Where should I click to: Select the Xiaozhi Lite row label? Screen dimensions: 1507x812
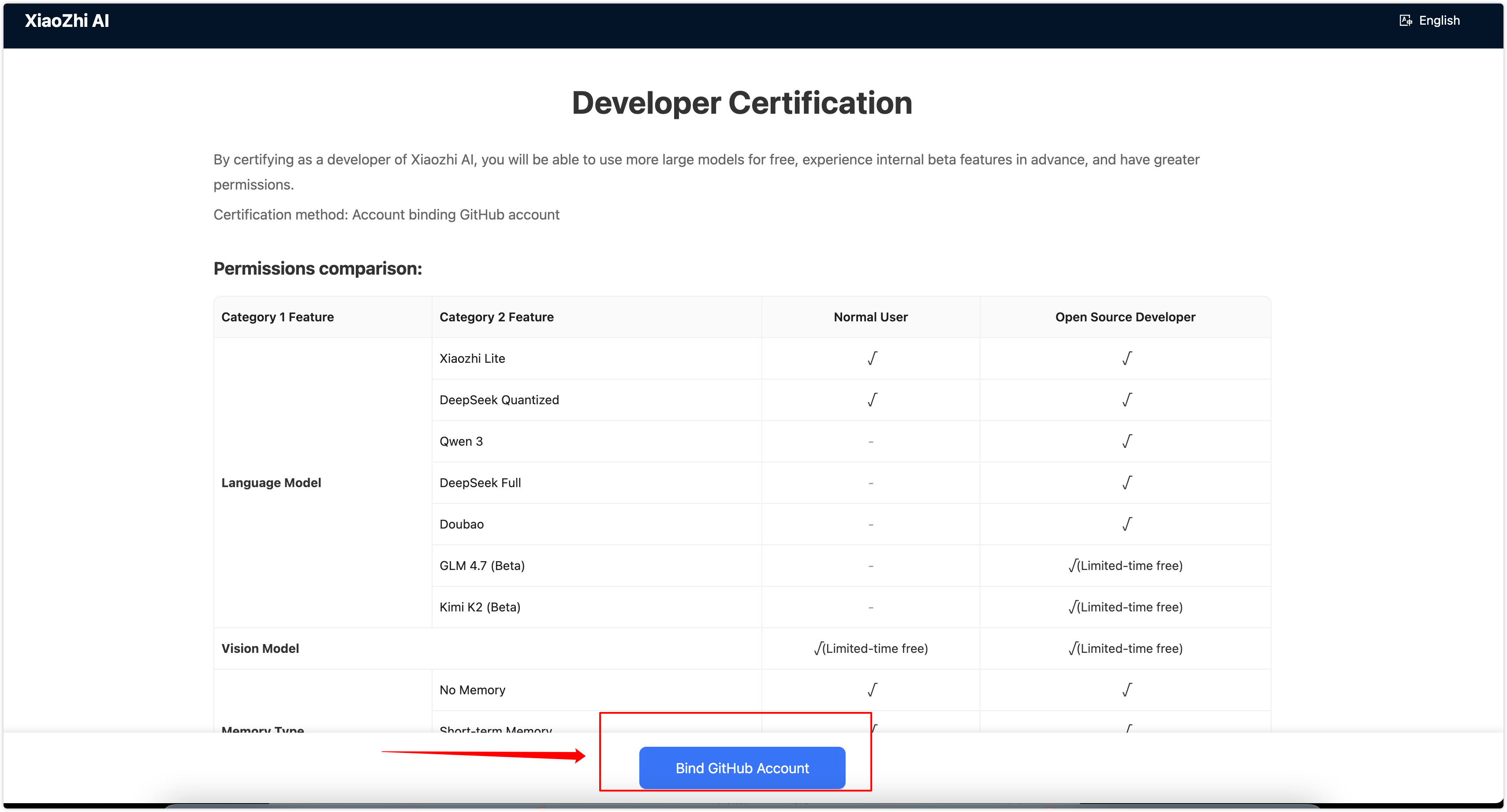(472, 359)
